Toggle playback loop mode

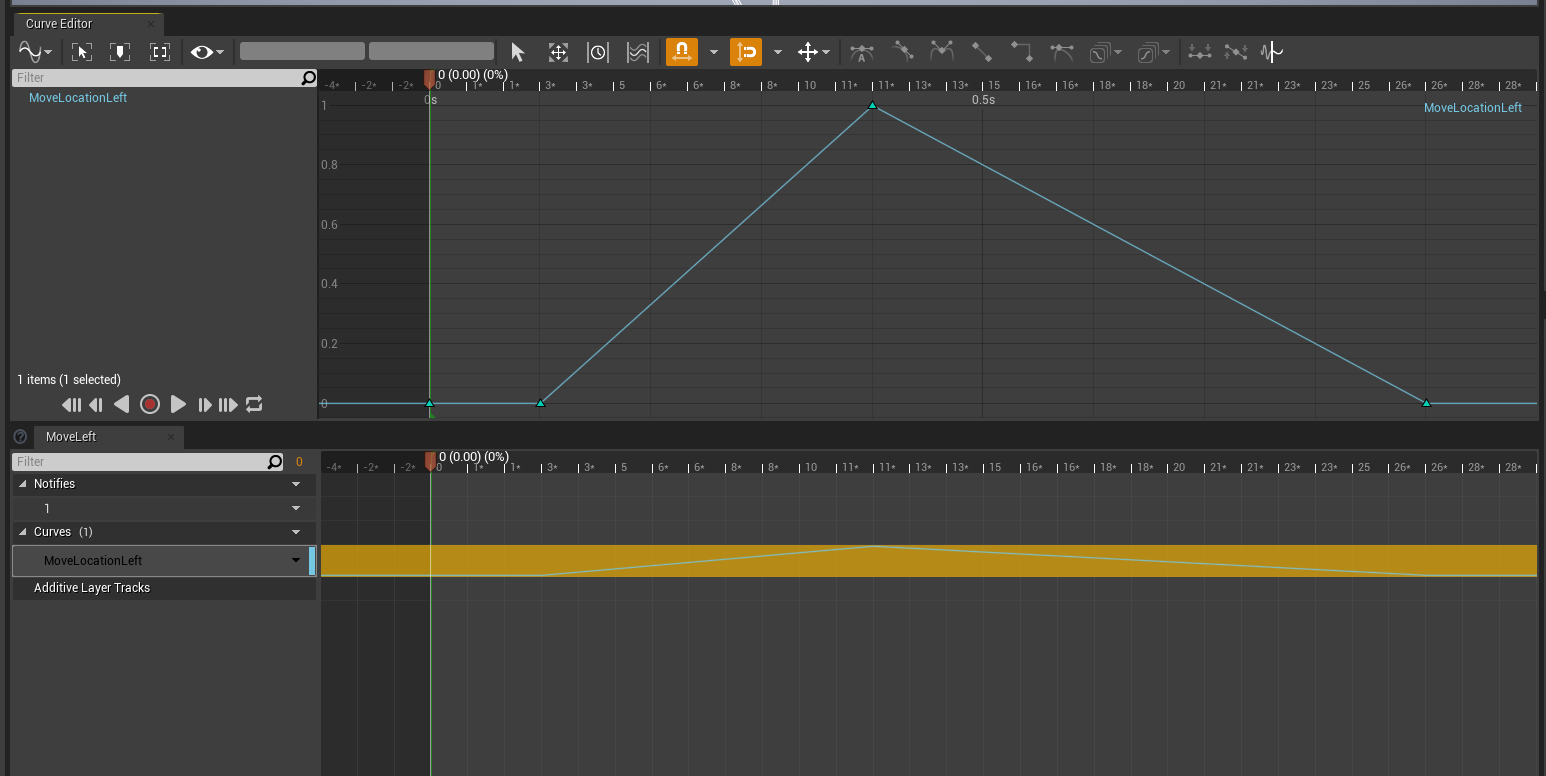coord(254,404)
